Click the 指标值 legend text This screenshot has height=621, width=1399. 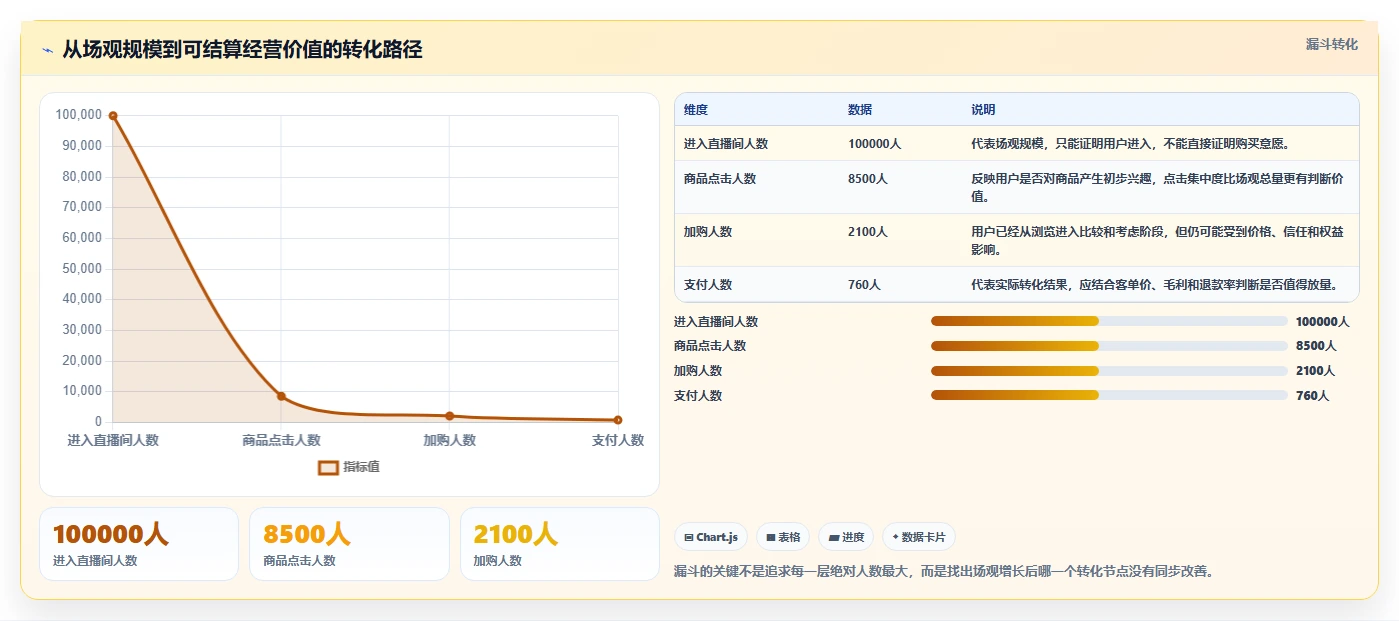coord(361,467)
